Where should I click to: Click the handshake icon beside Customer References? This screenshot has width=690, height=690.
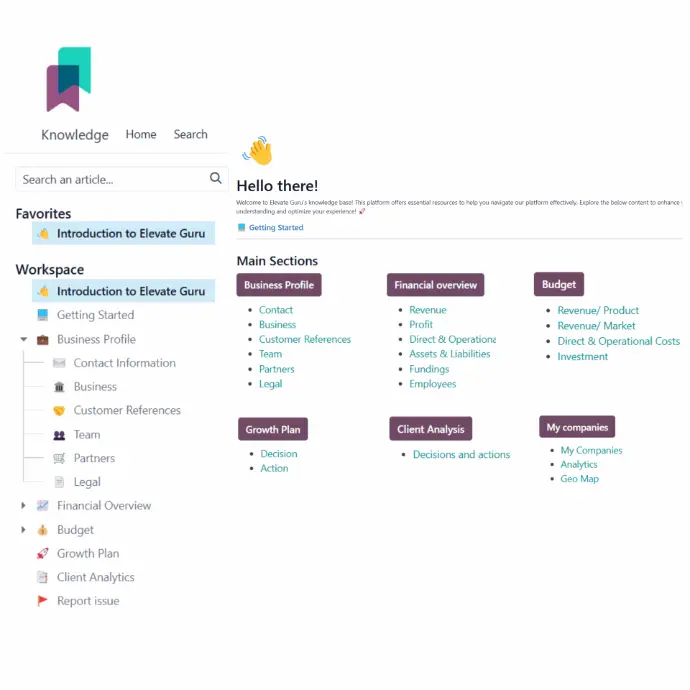tap(59, 411)
